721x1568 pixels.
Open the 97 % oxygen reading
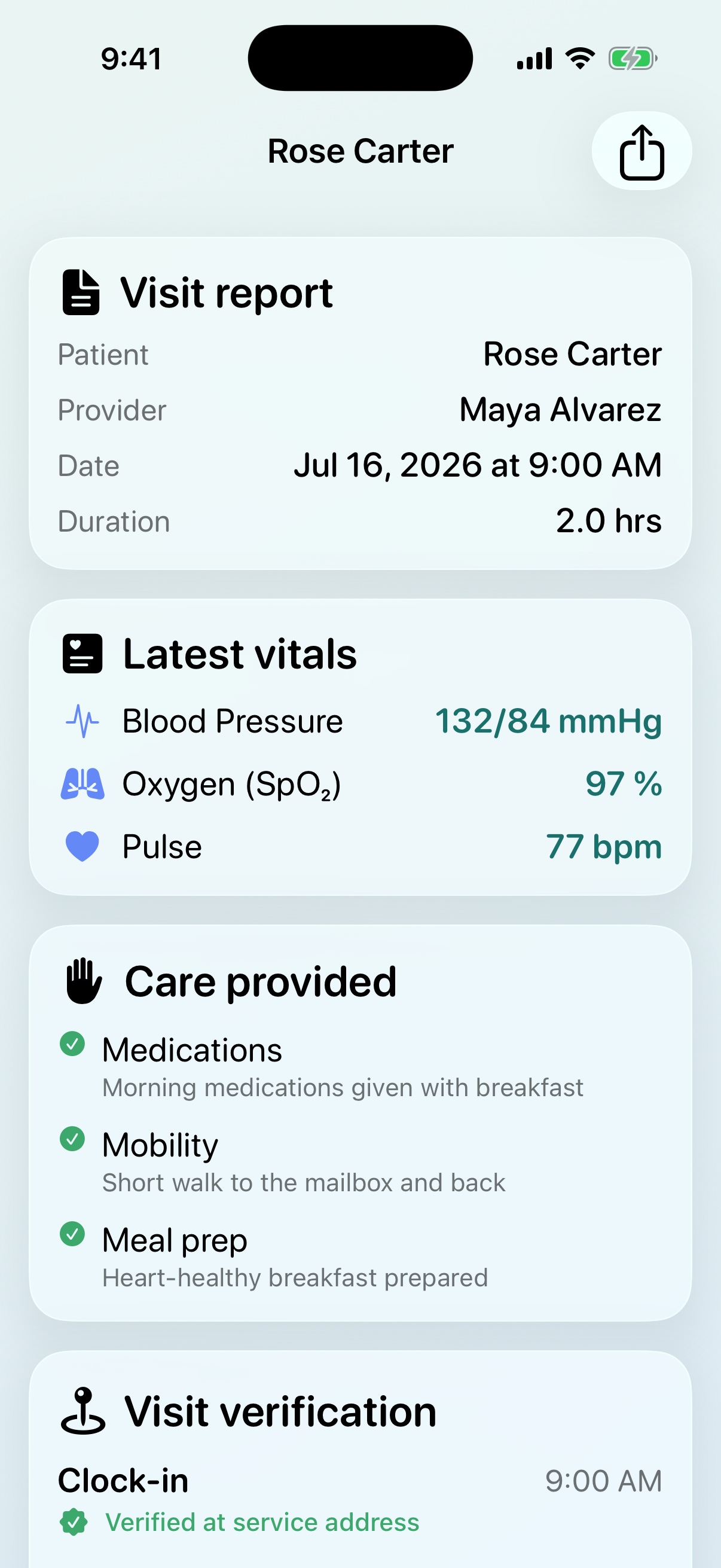click(624, 784)
